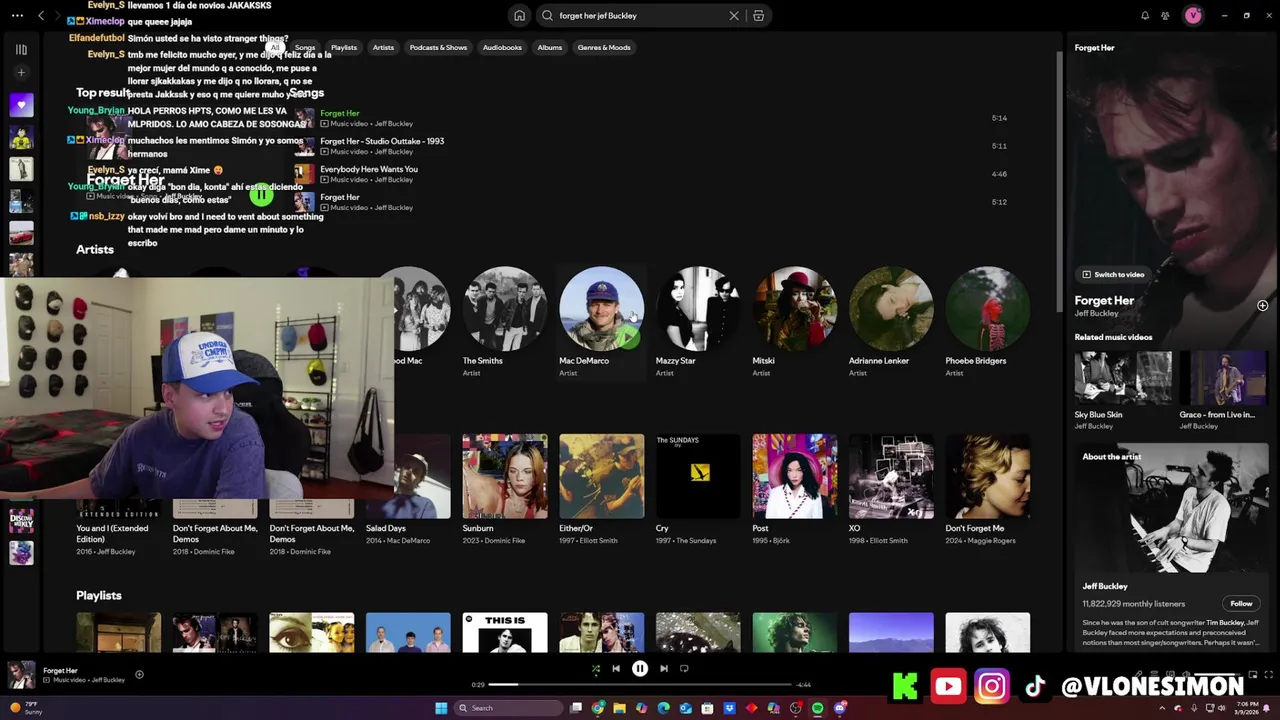Image resolution: width=1280 pixels, height=720 pixels.
Task: Open Spotify from the Windows taskbar
Action: click(818, 708)
